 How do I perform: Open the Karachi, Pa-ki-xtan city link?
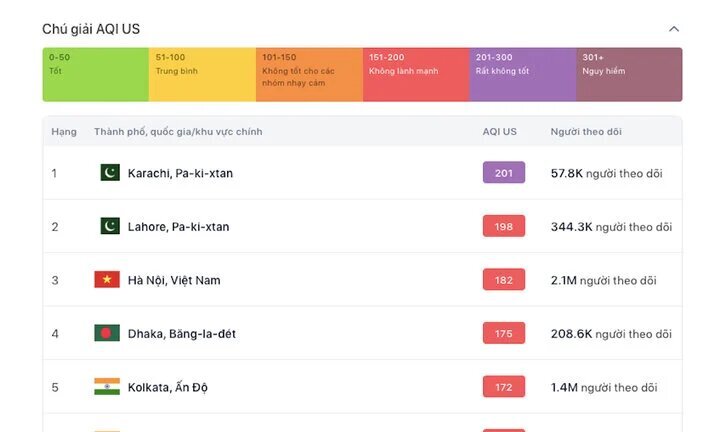pyautogui.click(x=180, y=173)
